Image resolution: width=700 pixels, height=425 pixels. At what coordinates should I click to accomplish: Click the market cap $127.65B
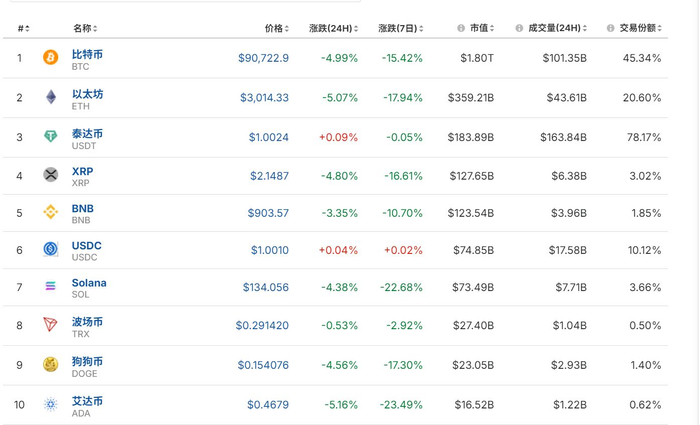click(x=472, y=176)
